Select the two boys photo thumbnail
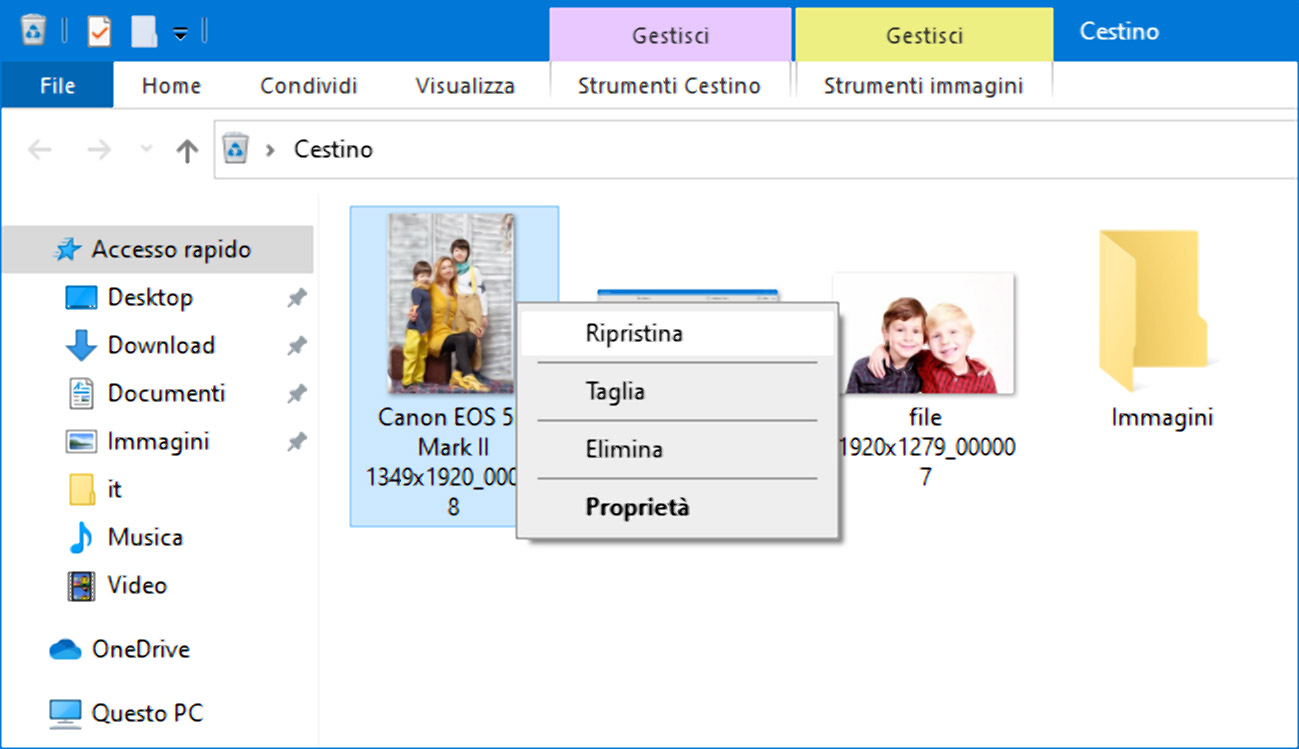The image size is (1299, 749). [923, 335]
